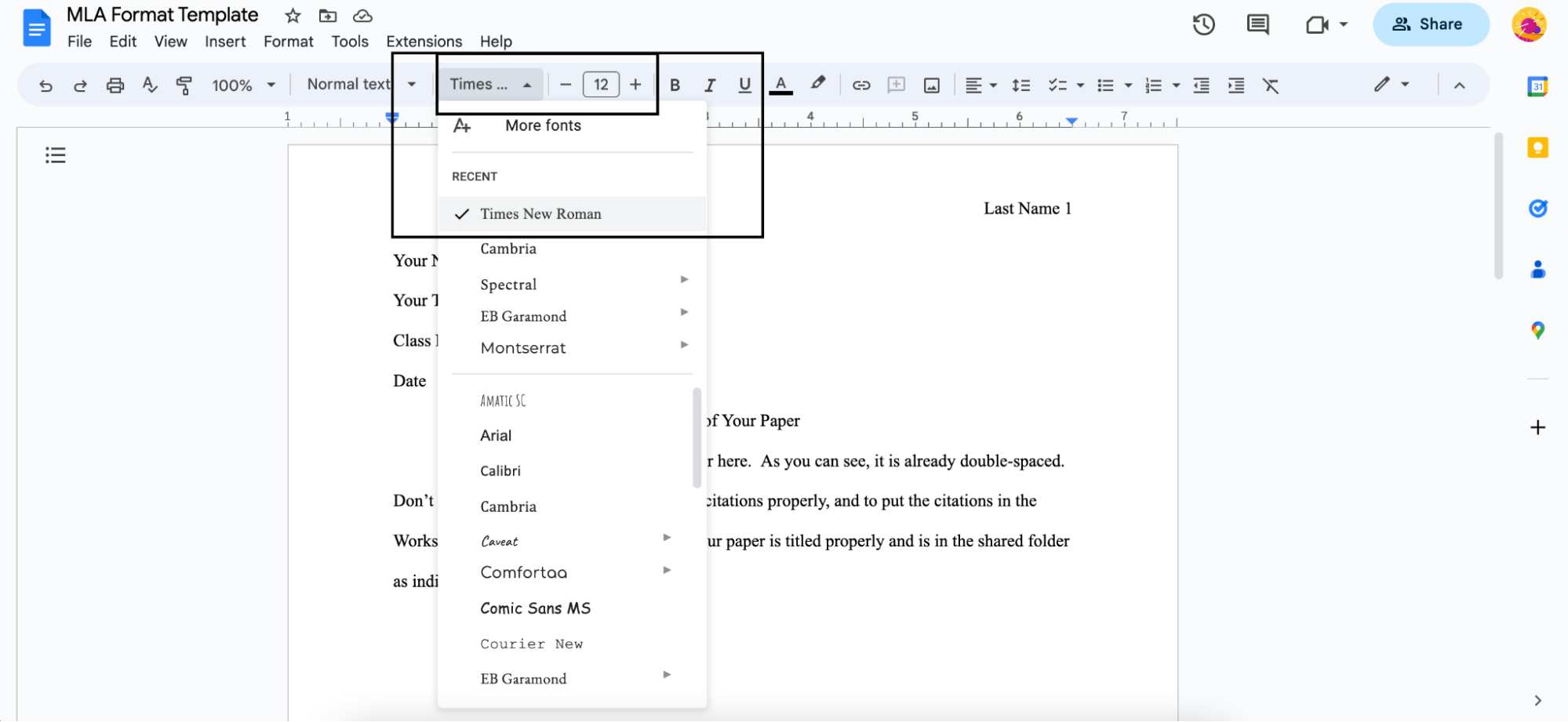
Task: Add a comment using the toolbar icon
Action: 895,85
